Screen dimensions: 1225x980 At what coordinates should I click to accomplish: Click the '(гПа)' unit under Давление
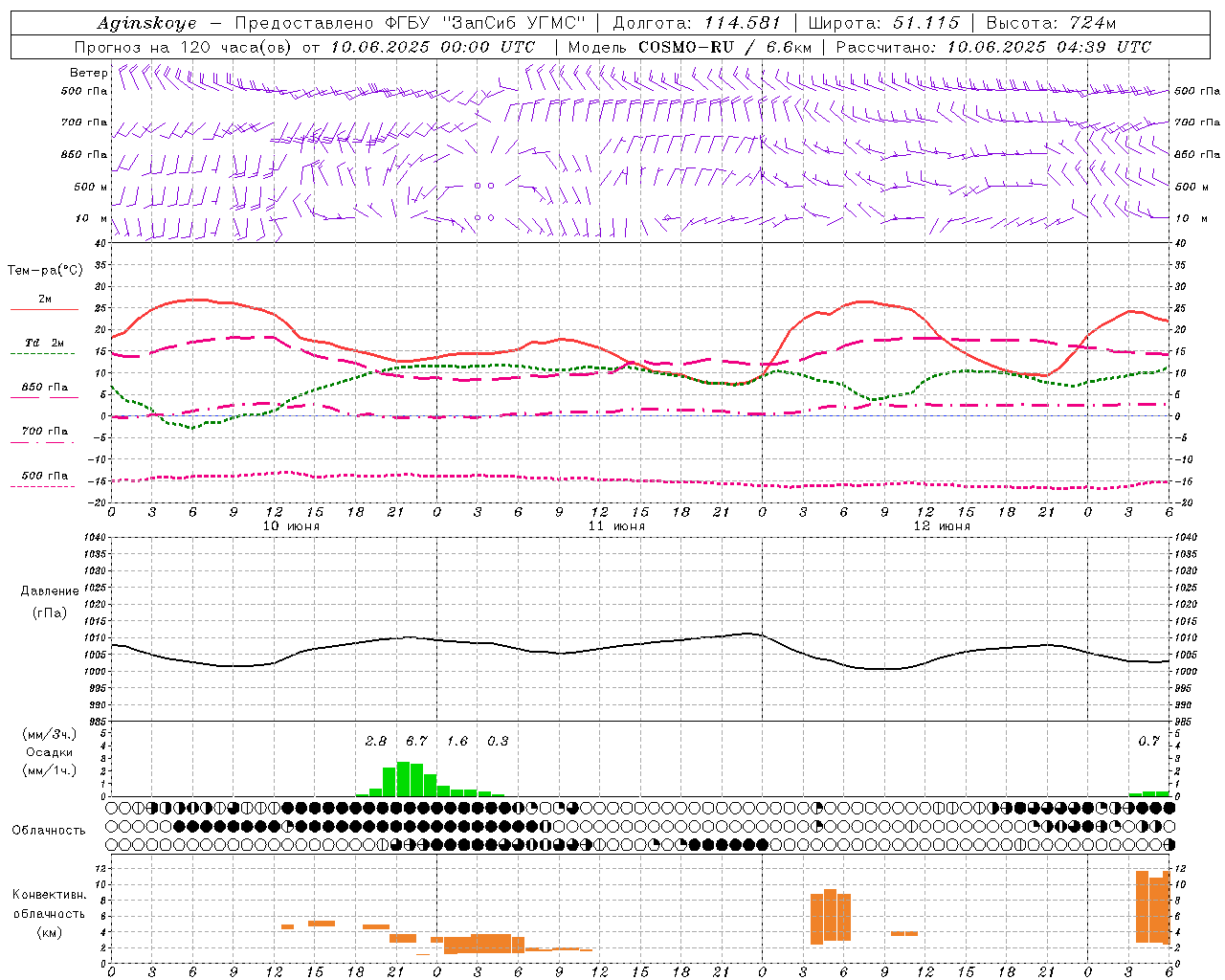(x=50, y=612)
